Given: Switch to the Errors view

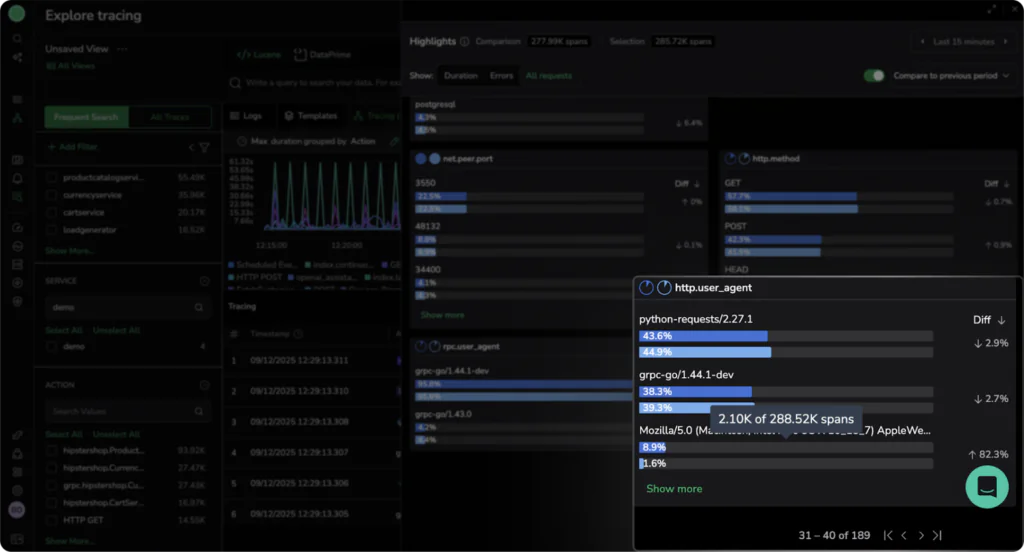Looking at the screenshot, I should point(501,76).
